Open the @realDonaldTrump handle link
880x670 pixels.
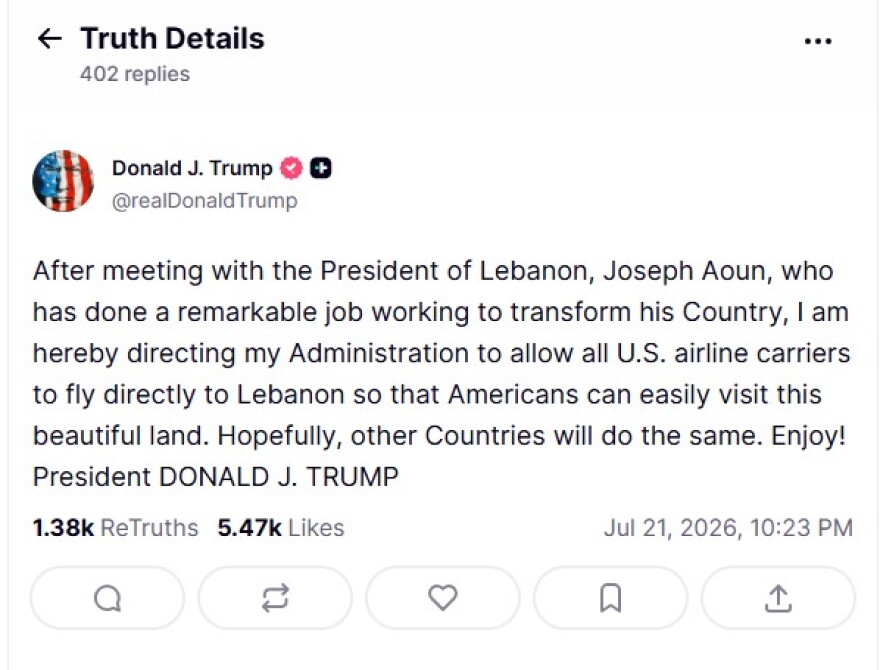[x=204, y=200]
